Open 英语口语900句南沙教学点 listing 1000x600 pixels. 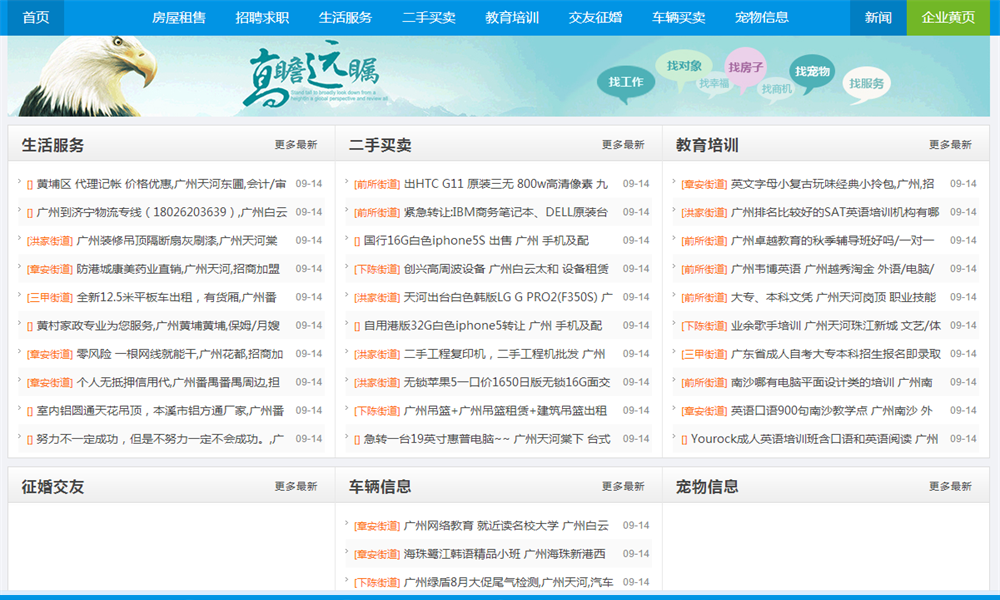[832, 411]
